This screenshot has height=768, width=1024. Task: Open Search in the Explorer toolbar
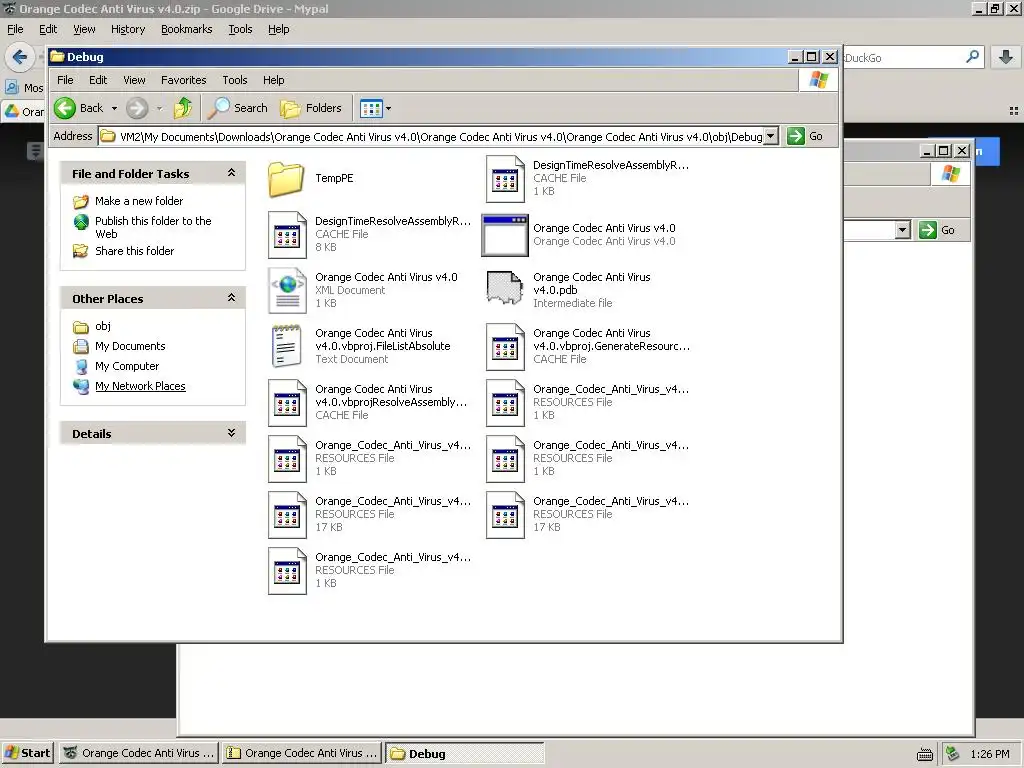tap(238, 108)
